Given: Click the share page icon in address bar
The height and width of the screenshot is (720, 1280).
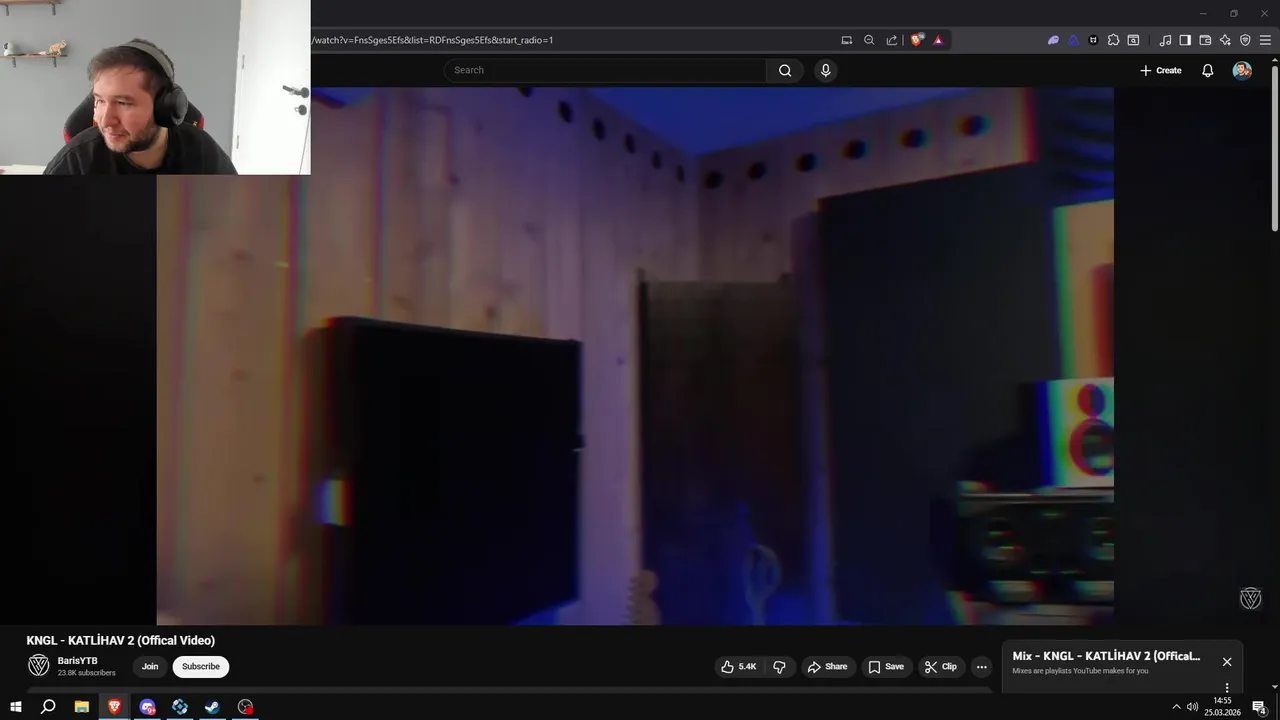Looking at the screenshot, I should pos(892,40).
